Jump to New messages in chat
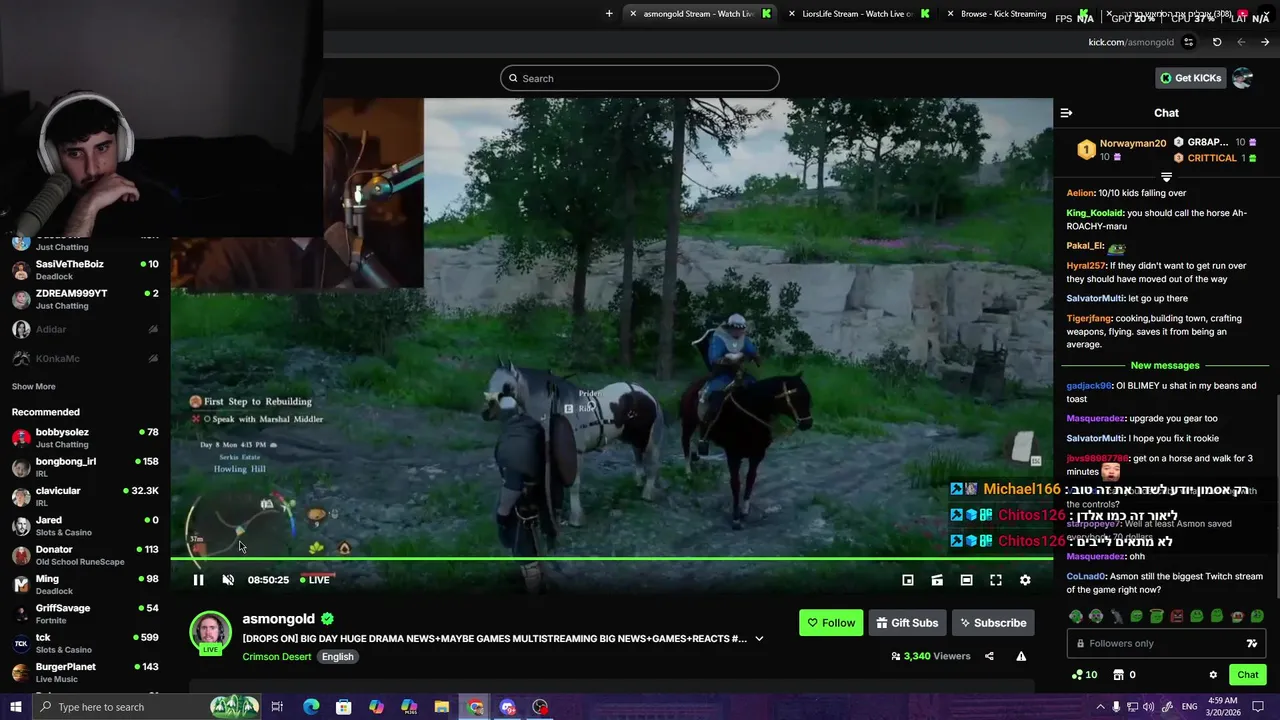 pyautogui.click(x=1165, y=365)
